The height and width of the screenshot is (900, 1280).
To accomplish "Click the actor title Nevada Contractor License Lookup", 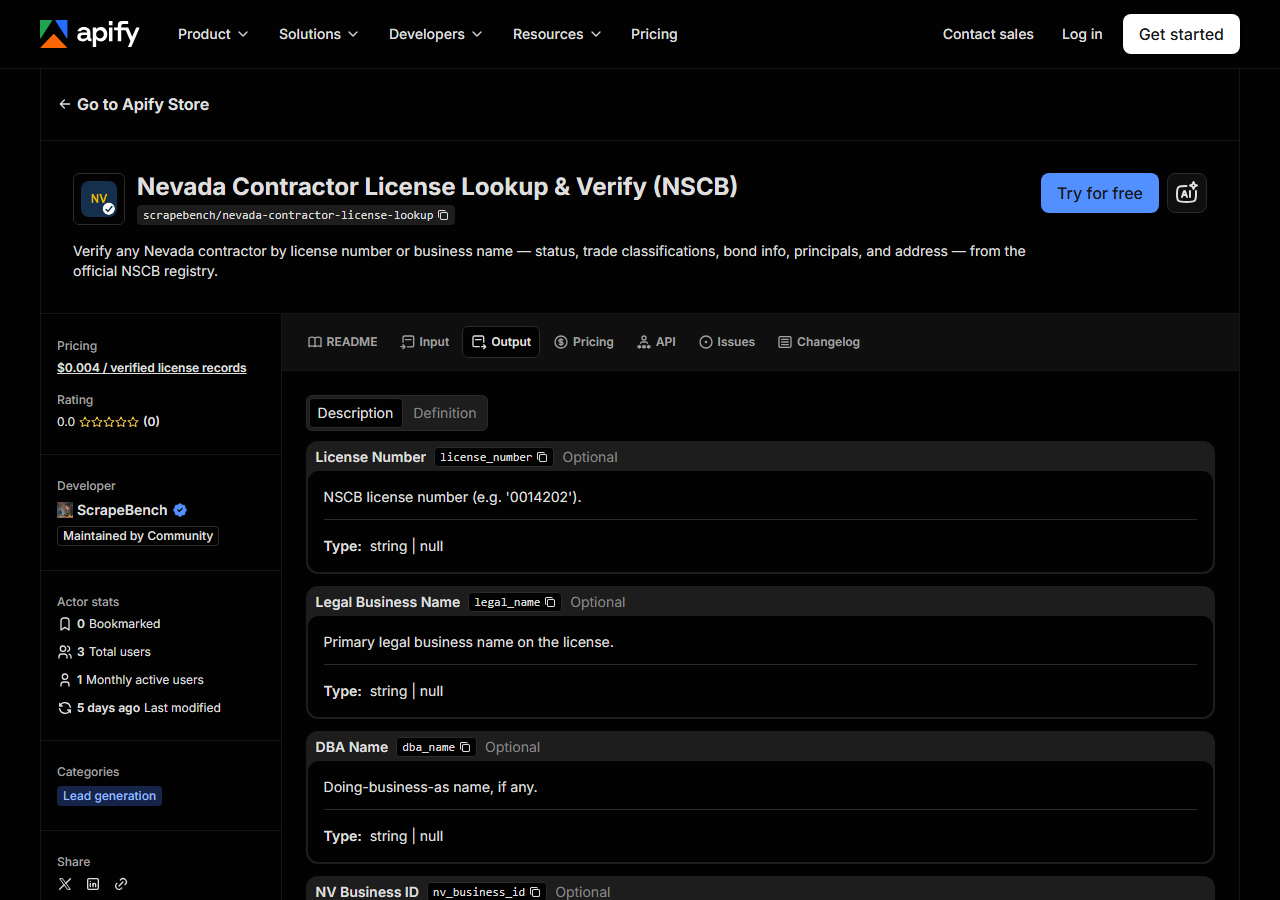I will [437, 186].
